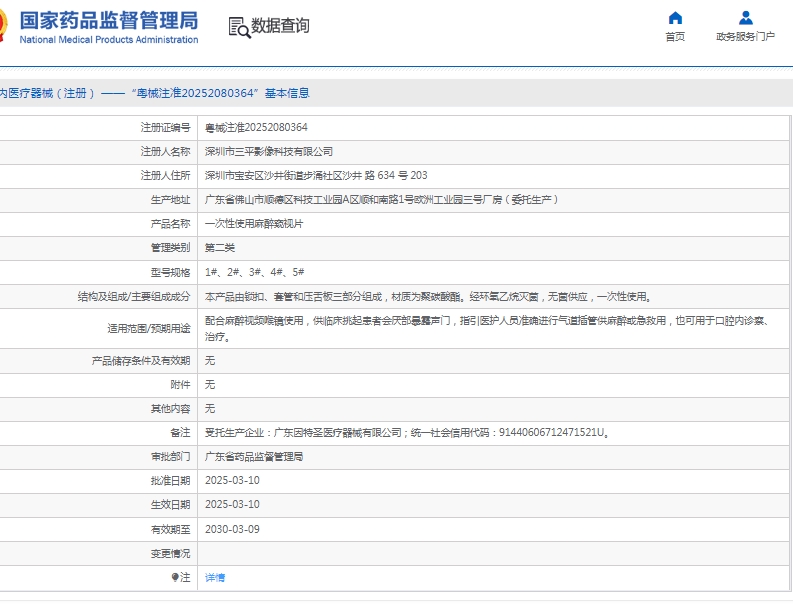Click 基本信息 in the page heading

pos(287,93)
